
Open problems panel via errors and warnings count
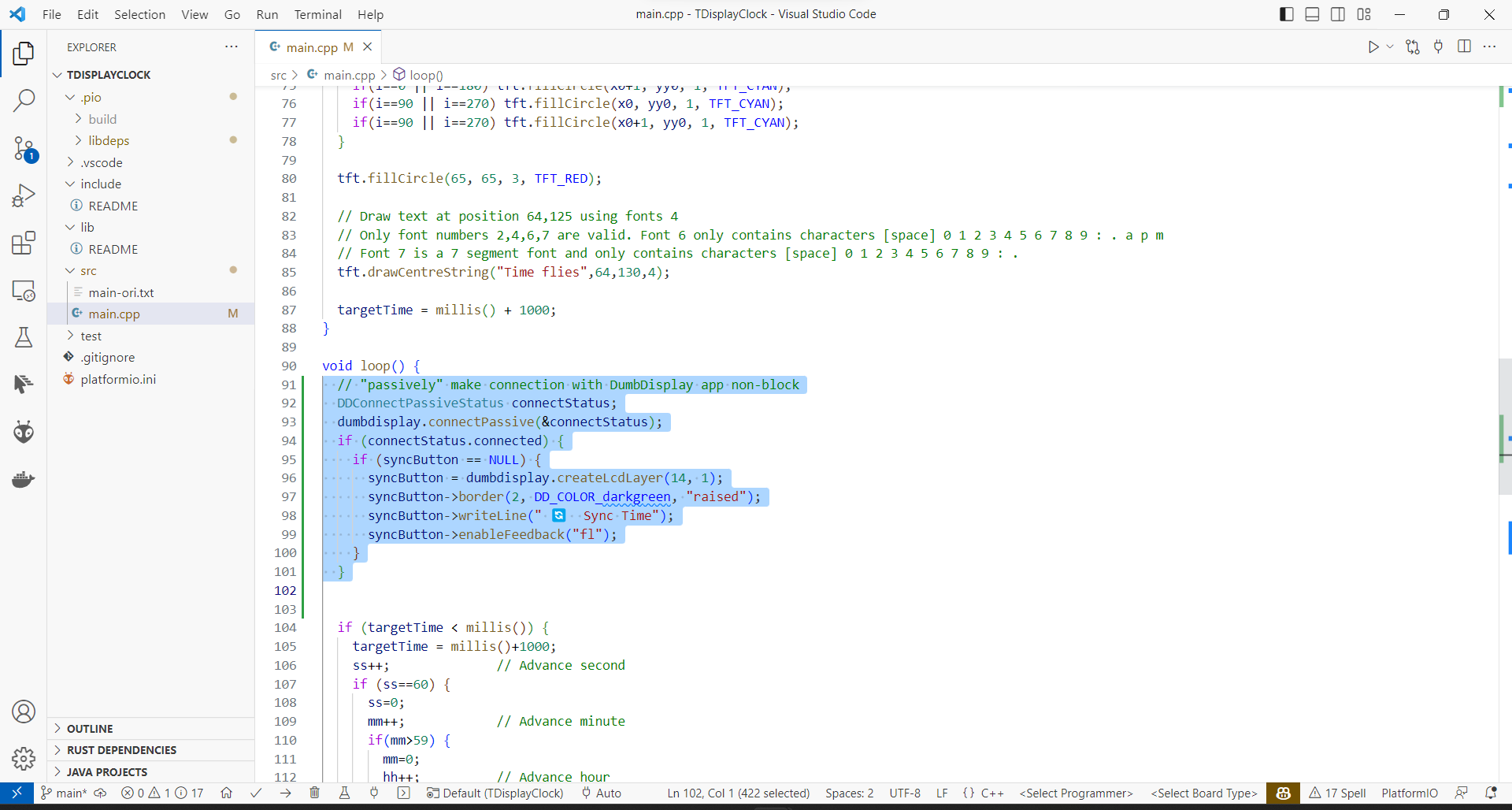click(162, 793)
